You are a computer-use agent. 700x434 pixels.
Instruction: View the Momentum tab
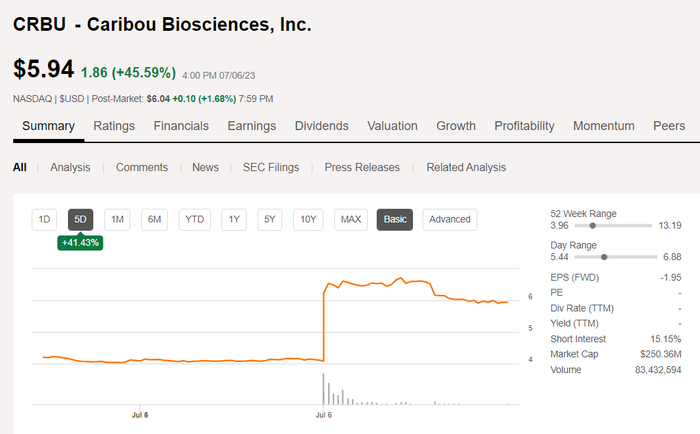tap(604, 126)
